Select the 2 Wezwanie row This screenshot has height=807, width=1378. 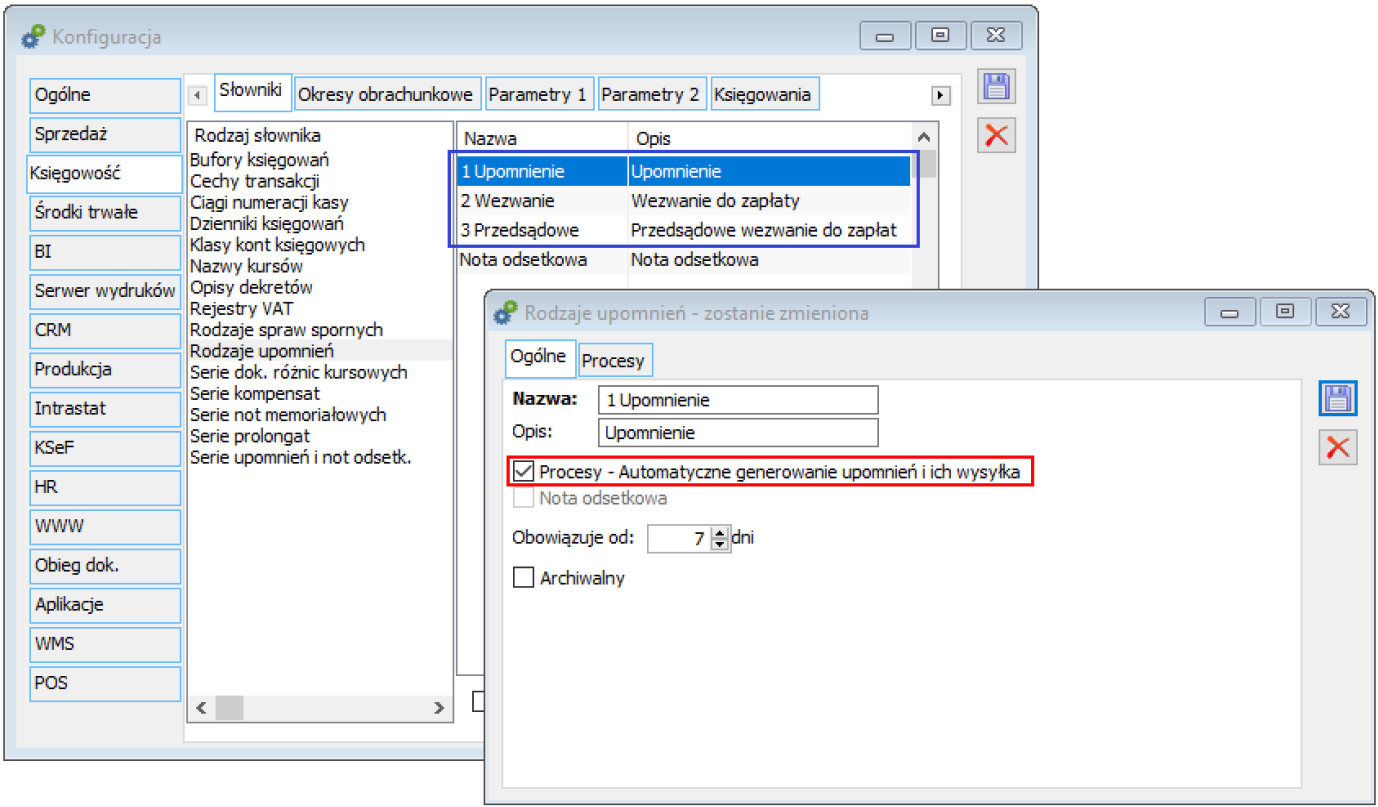click(684, 201)
